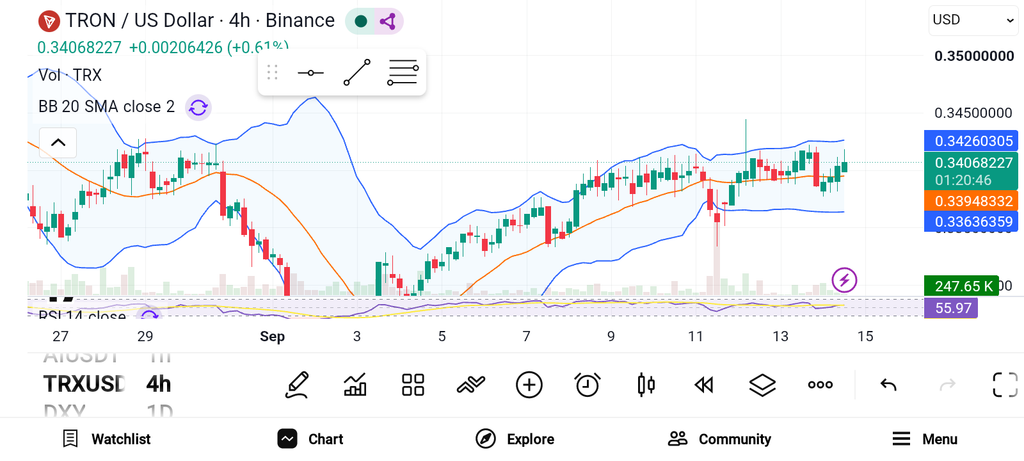
Task: Switch to the Chart tab
Action: tap(310, 439)
